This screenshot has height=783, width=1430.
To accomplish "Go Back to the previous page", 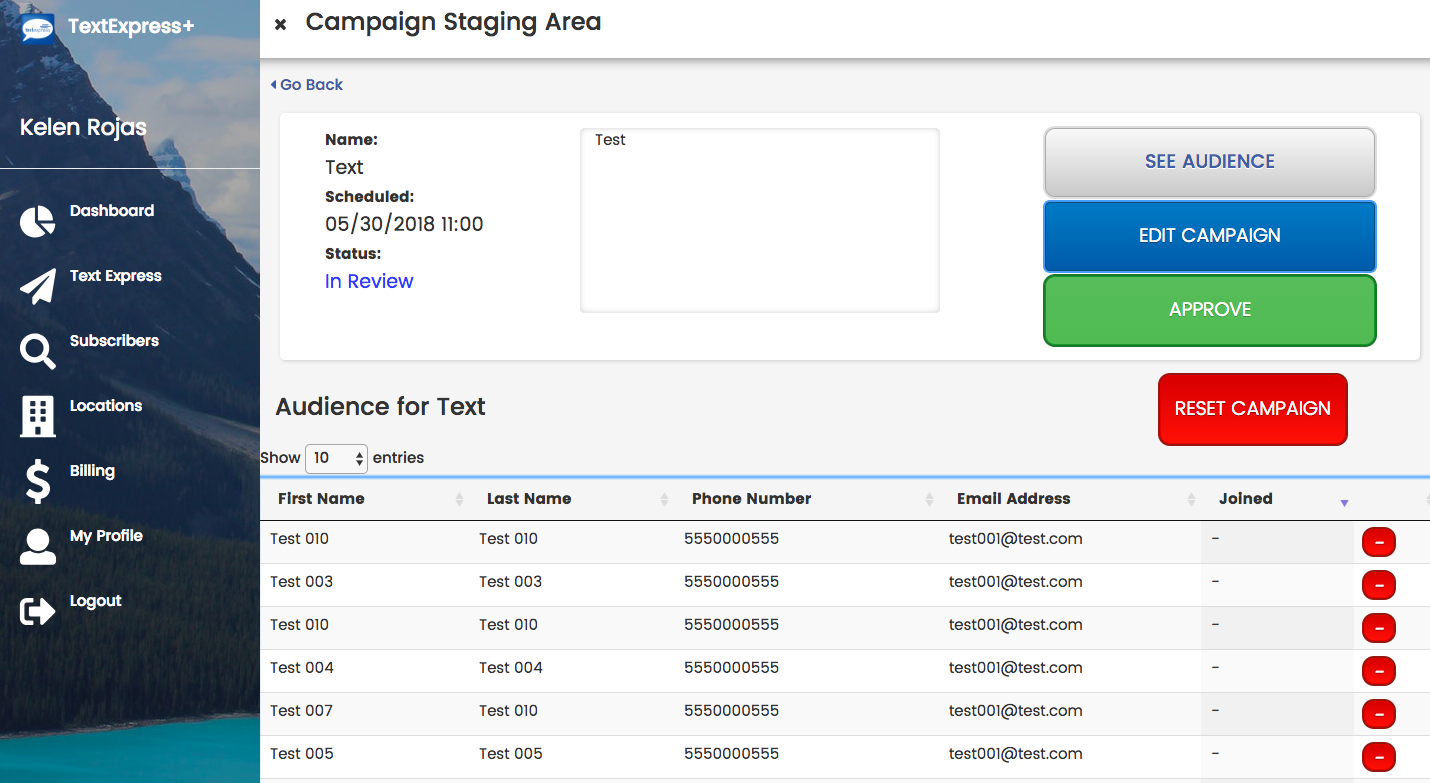I will (x=307, y=85).
